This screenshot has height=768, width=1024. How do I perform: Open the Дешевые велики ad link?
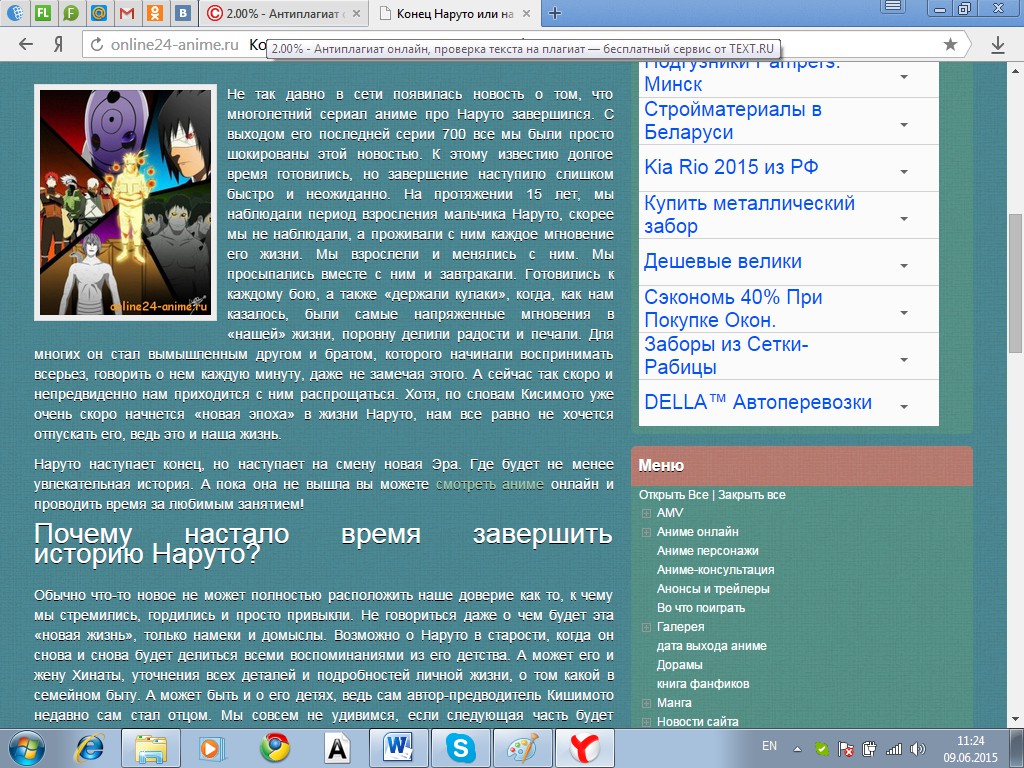tap(722, 261)
